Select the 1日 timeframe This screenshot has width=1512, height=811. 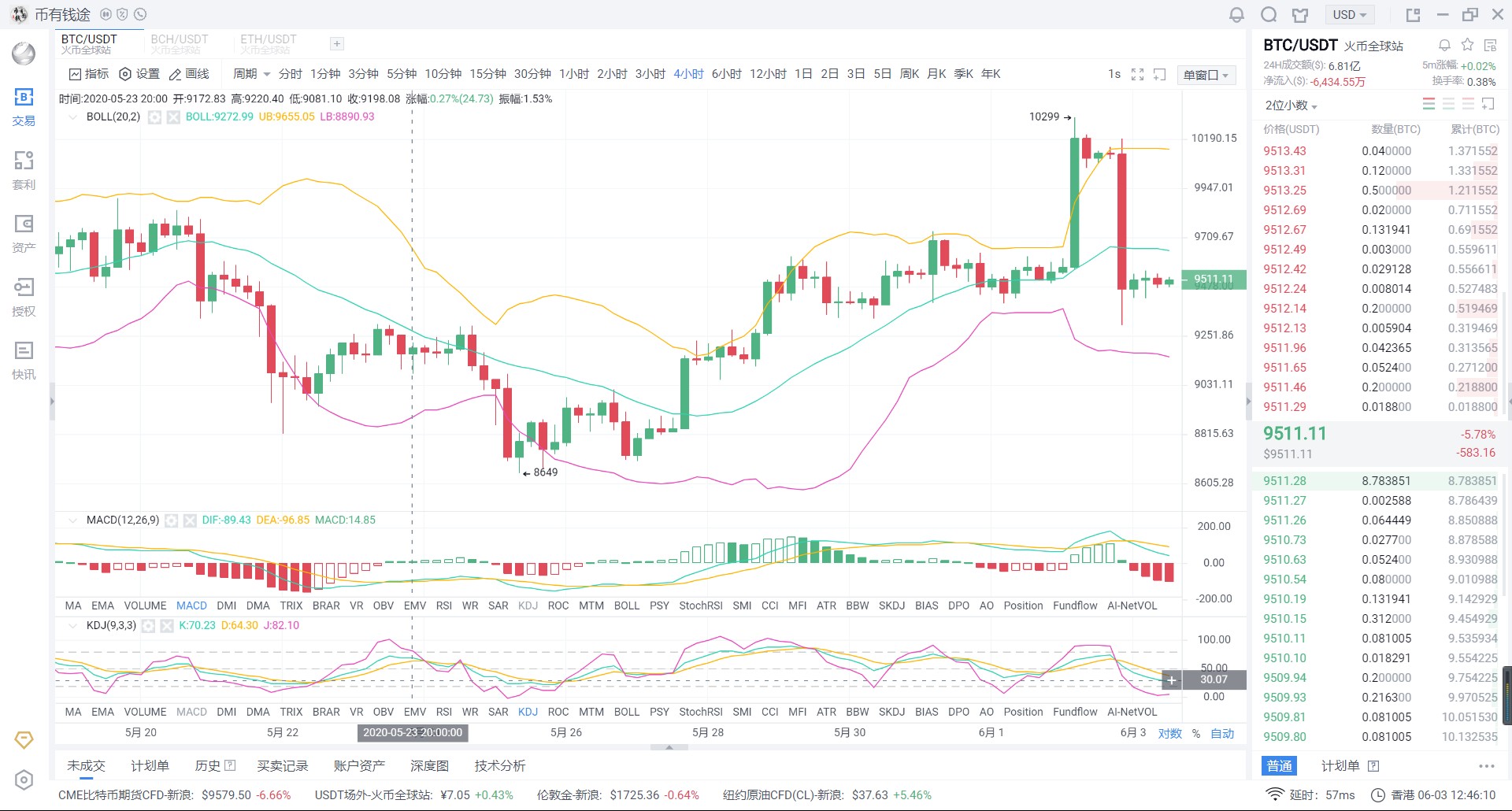803,74
